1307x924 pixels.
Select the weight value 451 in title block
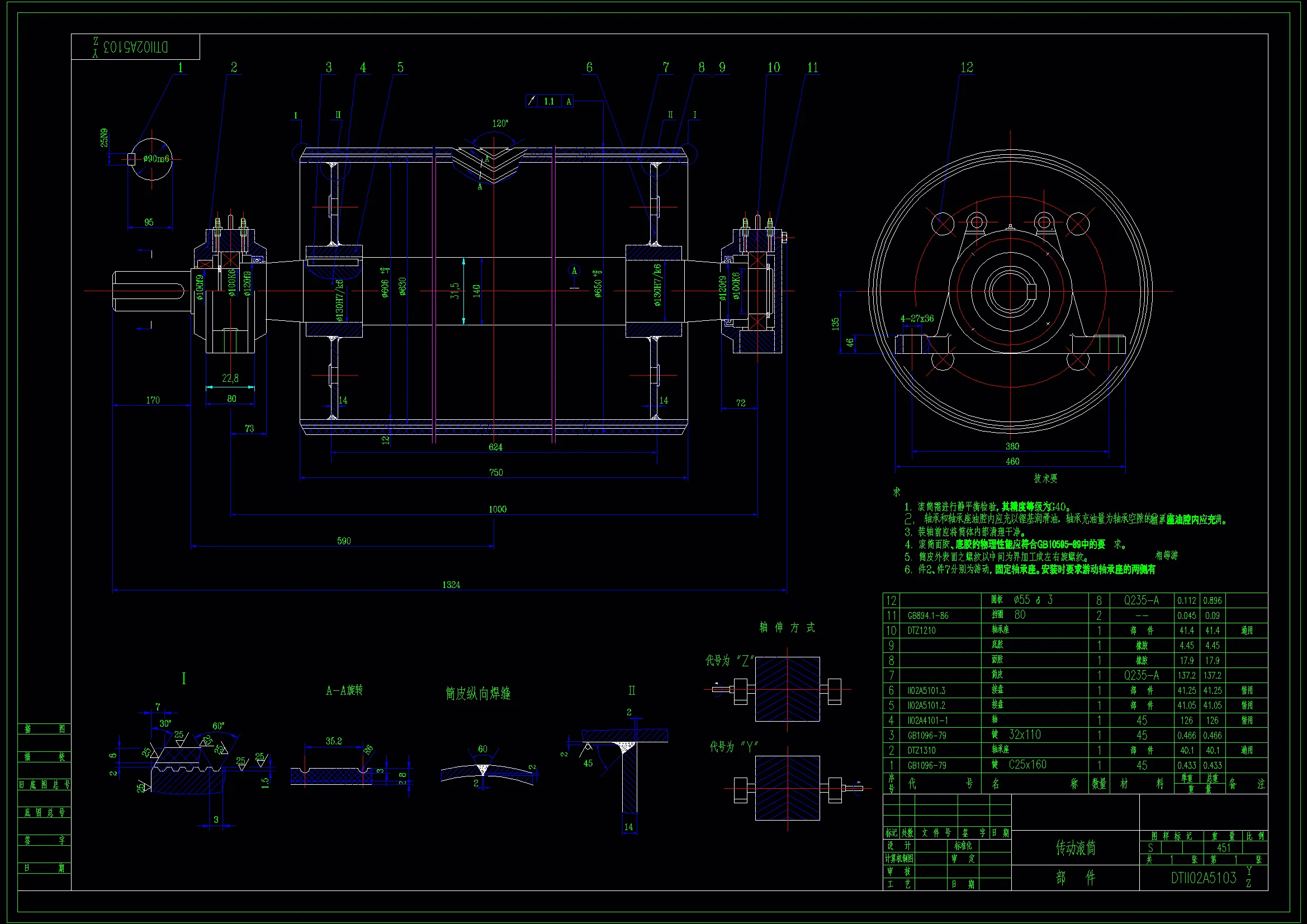(x=1223, y=848)
